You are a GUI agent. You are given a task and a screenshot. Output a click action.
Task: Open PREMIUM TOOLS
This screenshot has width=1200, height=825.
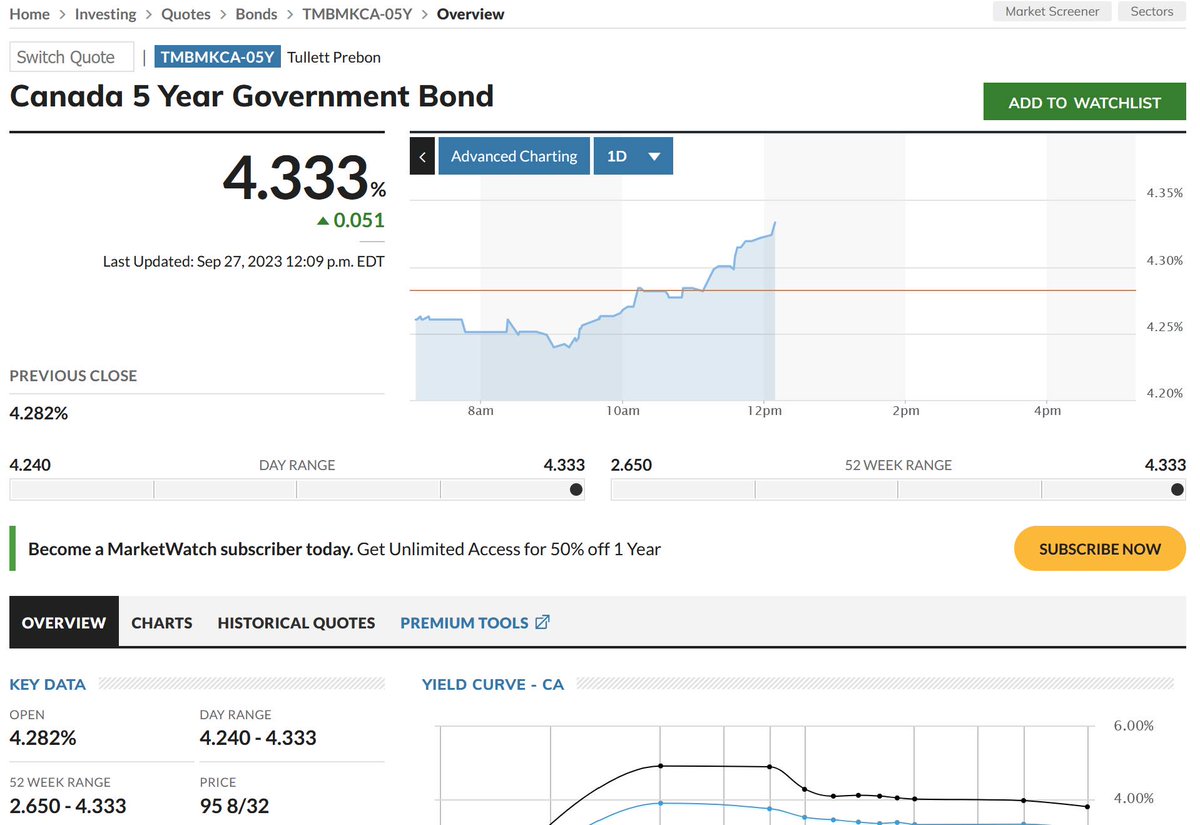pos(463,621)
